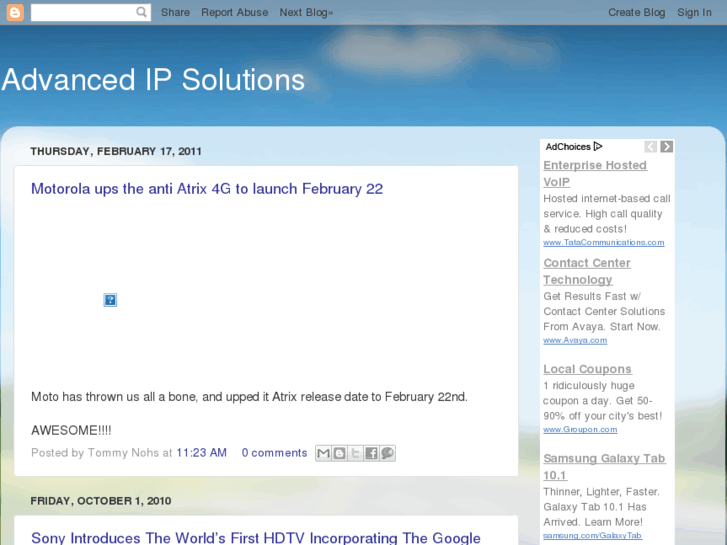
Task: Click the BlogThis! share icon
Action: pos(339,453)
